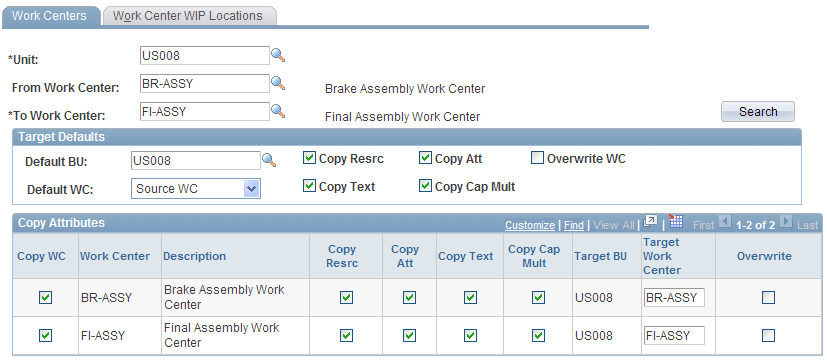827x363 pixels.
Task: Sort by Copy WC column header
Action: (42, 256)
